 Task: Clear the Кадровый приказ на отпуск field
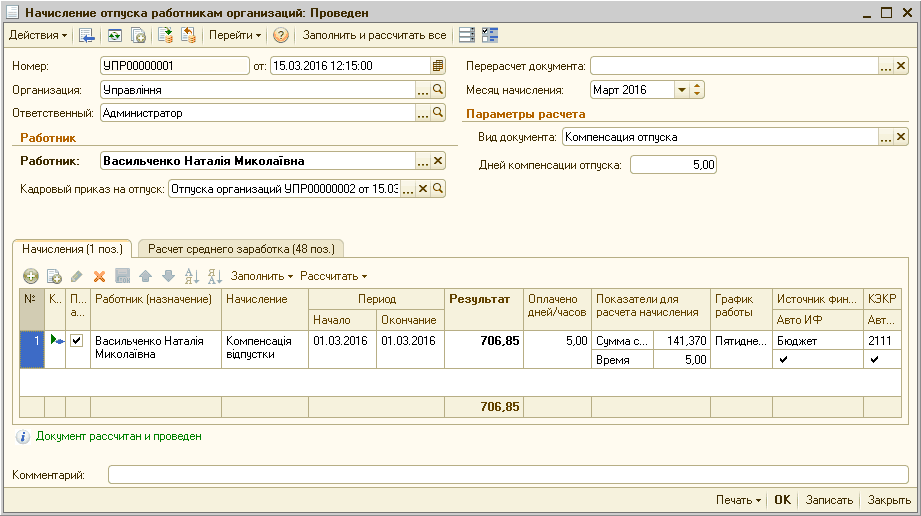pos(423,189)
